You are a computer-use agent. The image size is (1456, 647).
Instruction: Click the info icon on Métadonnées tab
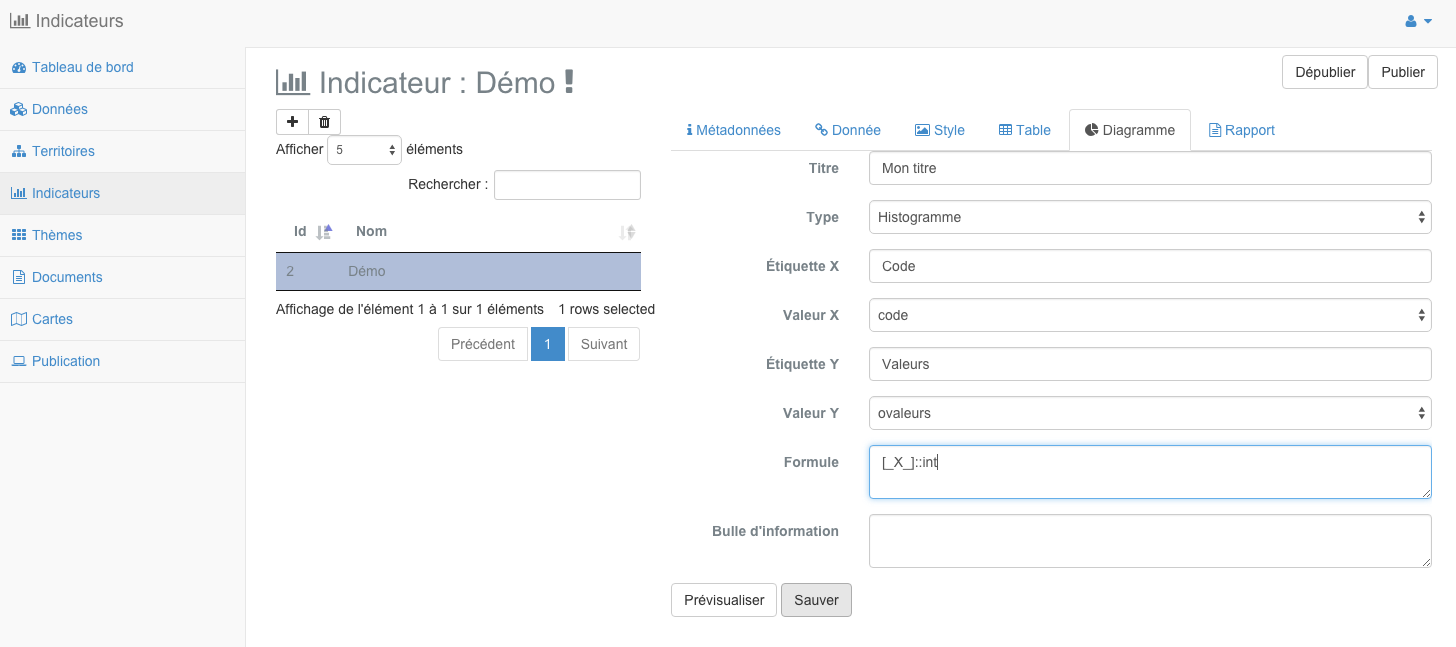point(689,130)
